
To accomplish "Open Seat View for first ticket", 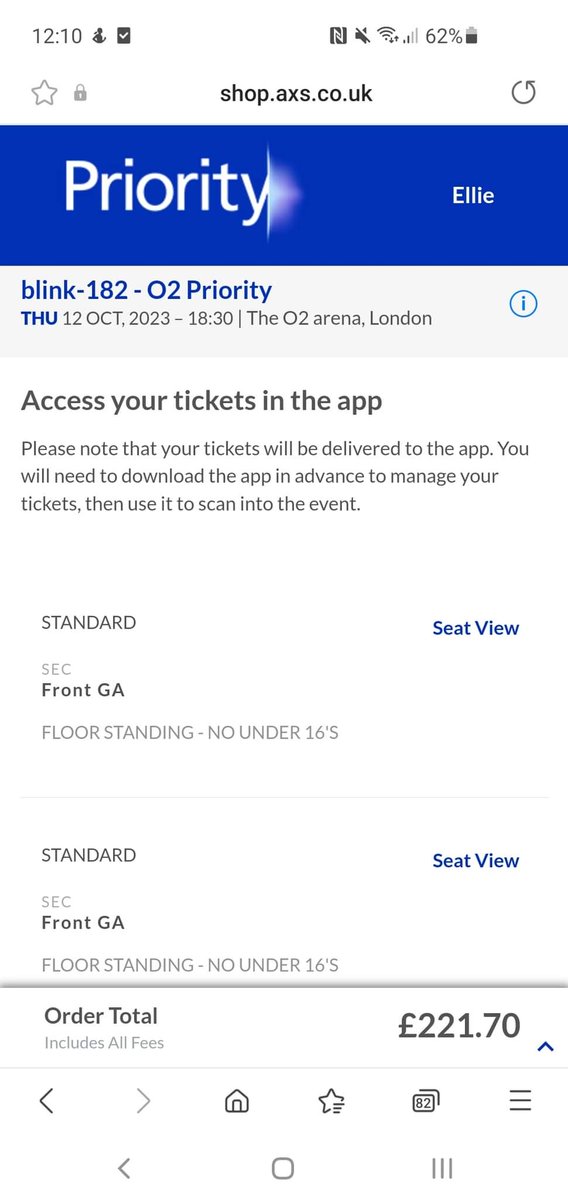I will 475,628.
